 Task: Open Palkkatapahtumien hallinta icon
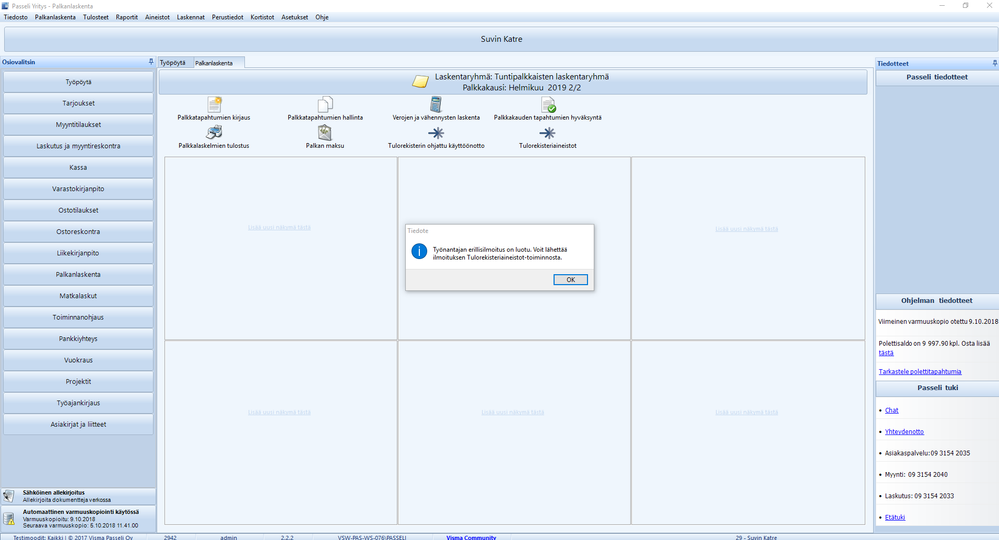coord(325,104)
